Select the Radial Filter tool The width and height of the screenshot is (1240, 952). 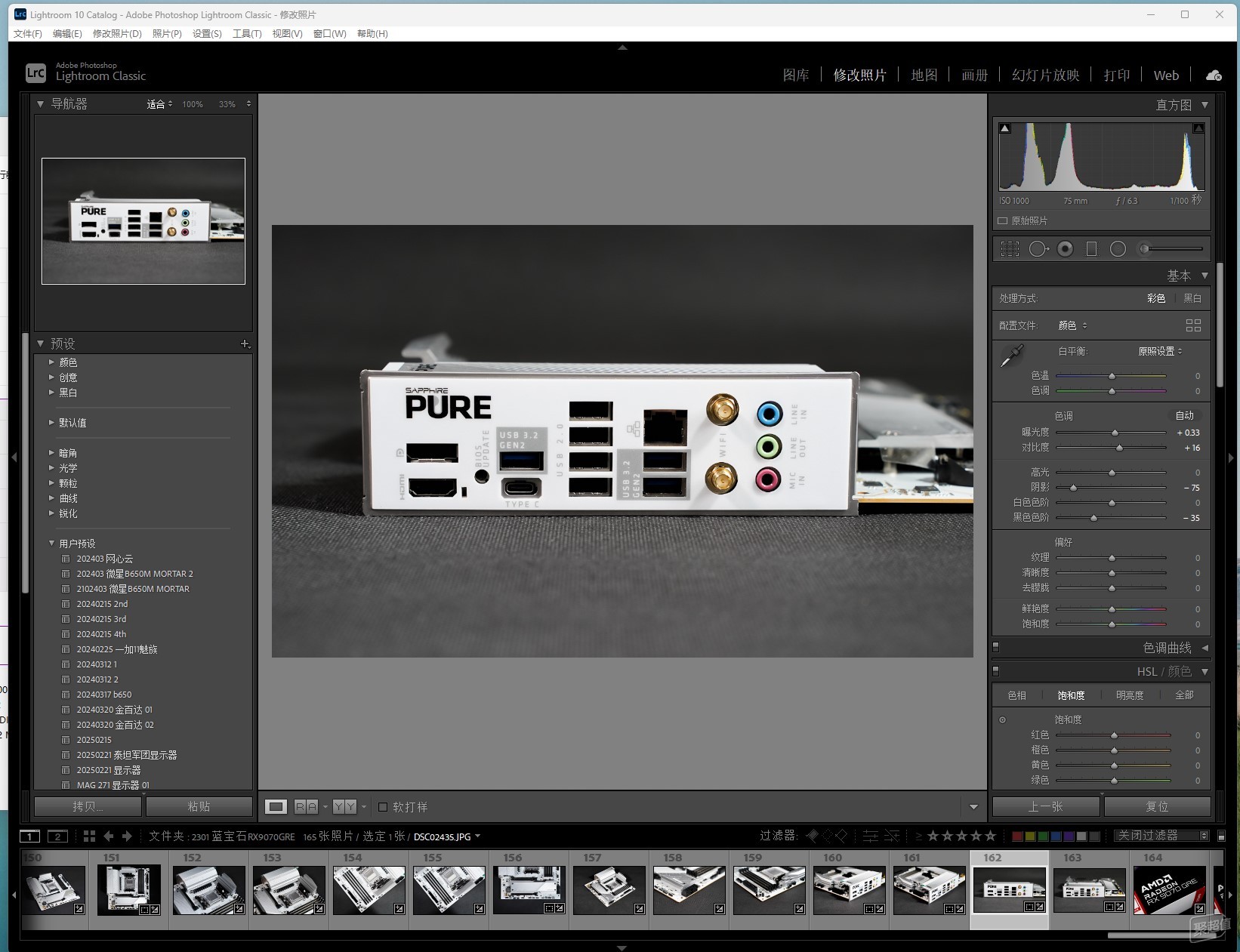1118,249
